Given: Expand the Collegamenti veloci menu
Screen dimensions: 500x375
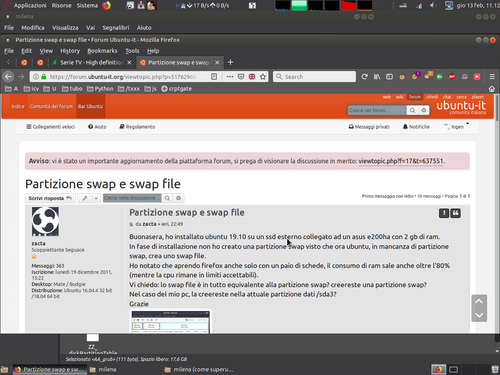Looking at the screenshot, I should (50, 127).
